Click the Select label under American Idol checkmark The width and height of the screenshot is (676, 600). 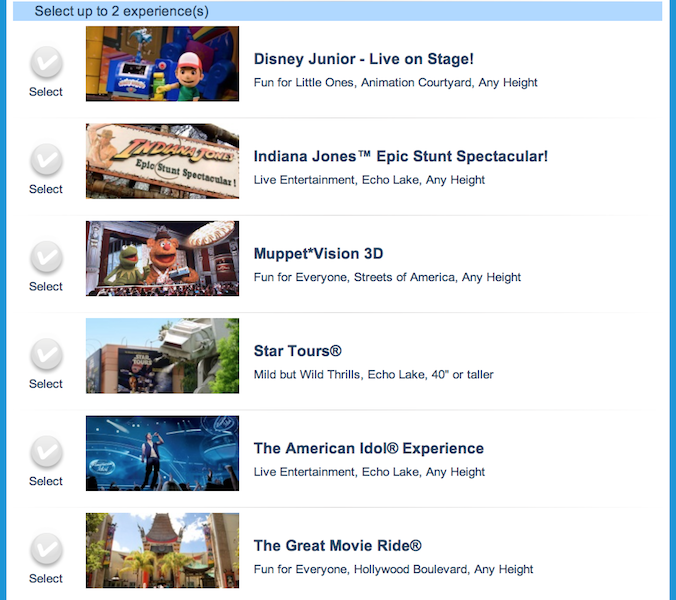point(46,481)
